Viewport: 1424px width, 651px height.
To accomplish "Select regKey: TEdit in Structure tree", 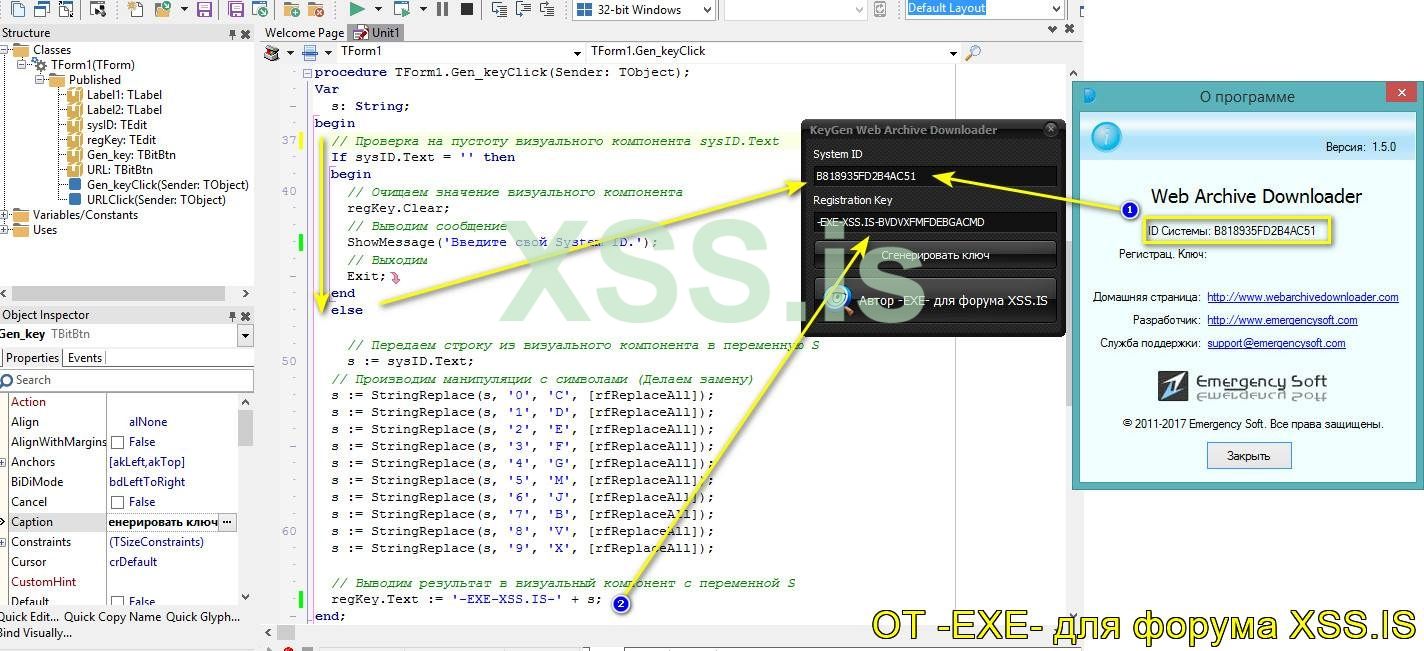I will [x=121, y=140].
